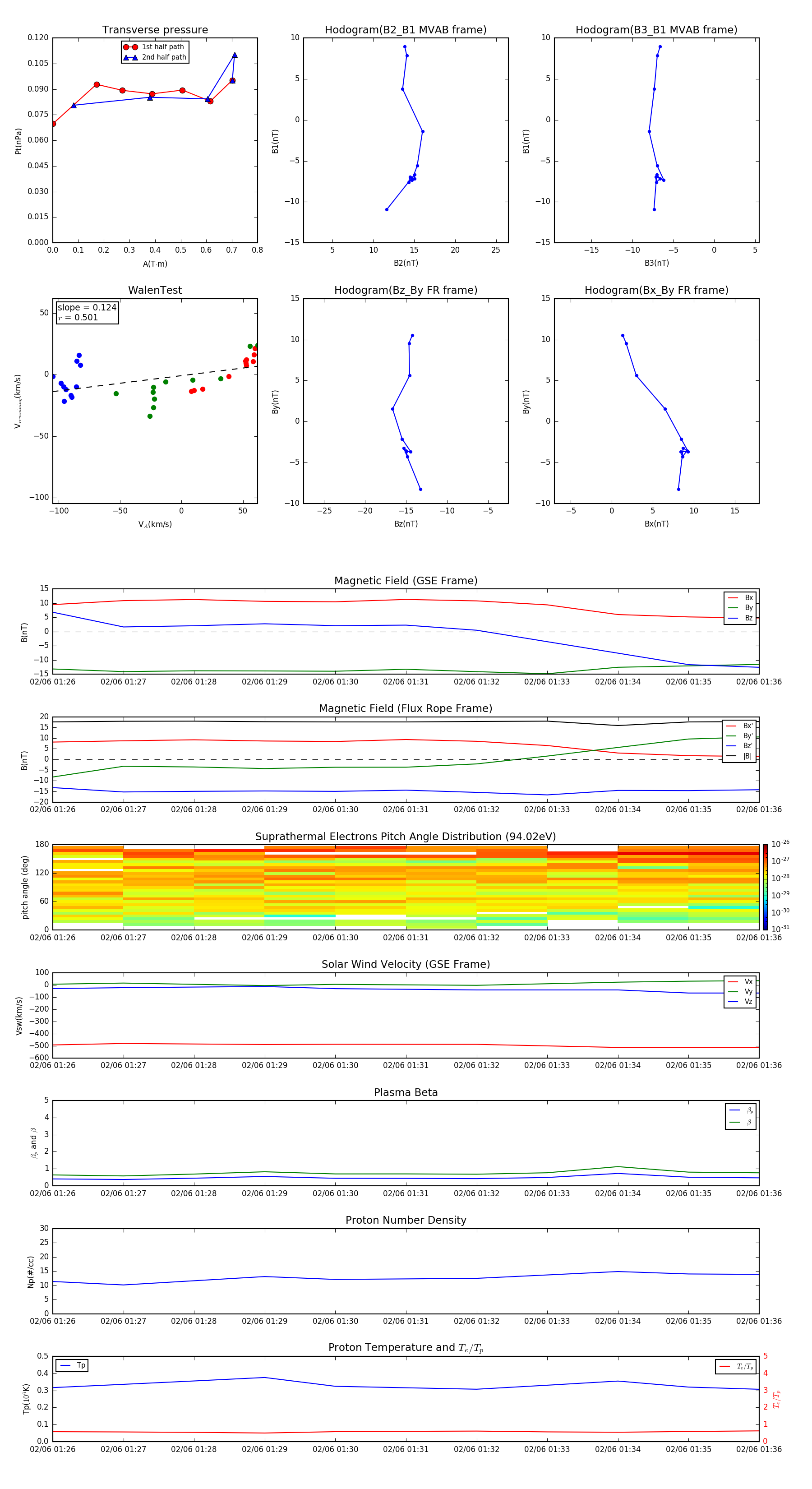This screenshot has height=1489, width=812.
Task: Click 'Hodogram(Bz_By FR frame)' title
Action: coord(406,290)
